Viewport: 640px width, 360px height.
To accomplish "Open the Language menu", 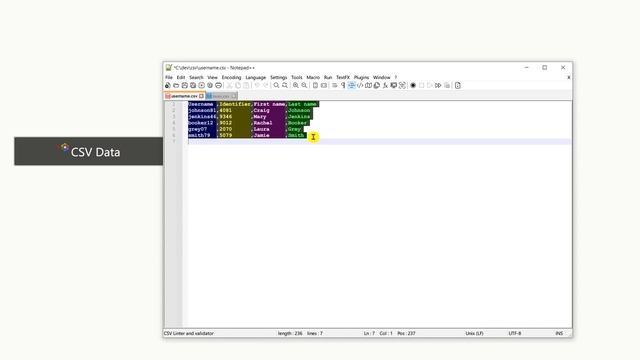I will click(256, 77).
